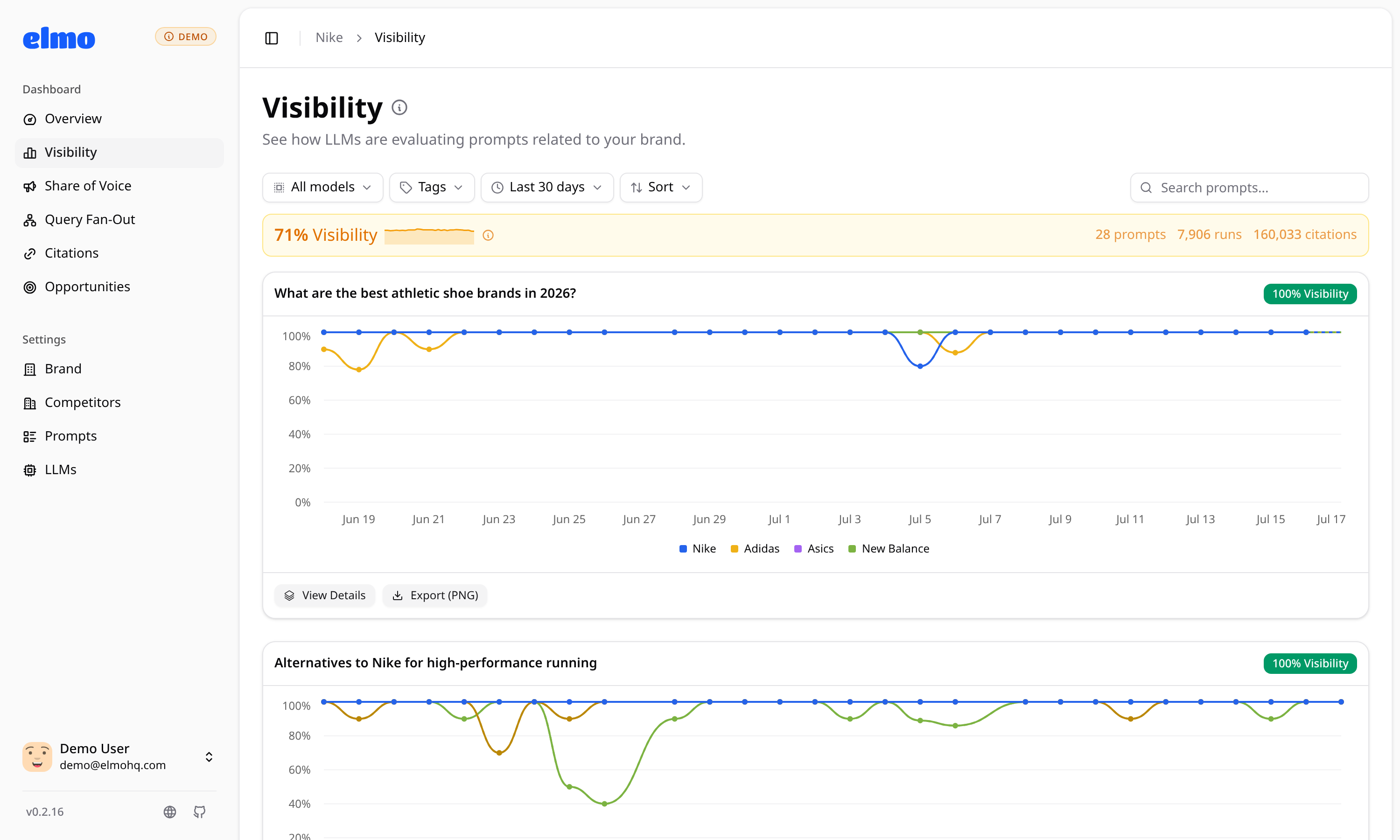
Task: Open the Opportunities page
Action: coord(119,287)
